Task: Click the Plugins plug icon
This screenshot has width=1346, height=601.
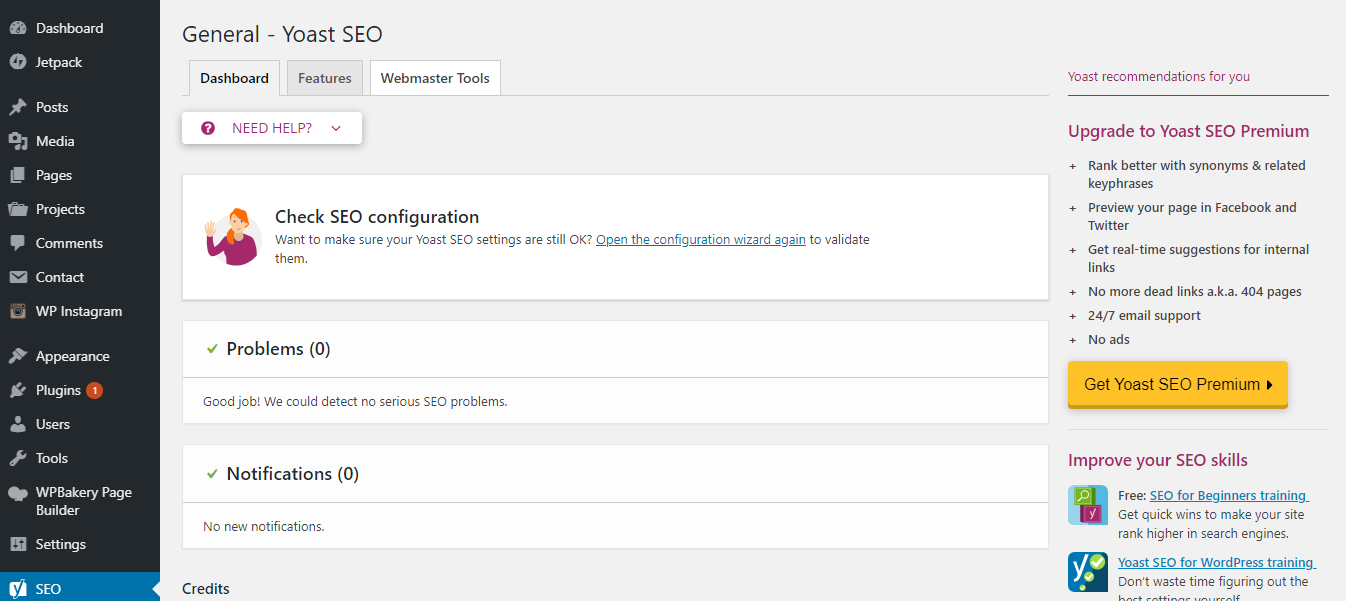Action: 18,390
